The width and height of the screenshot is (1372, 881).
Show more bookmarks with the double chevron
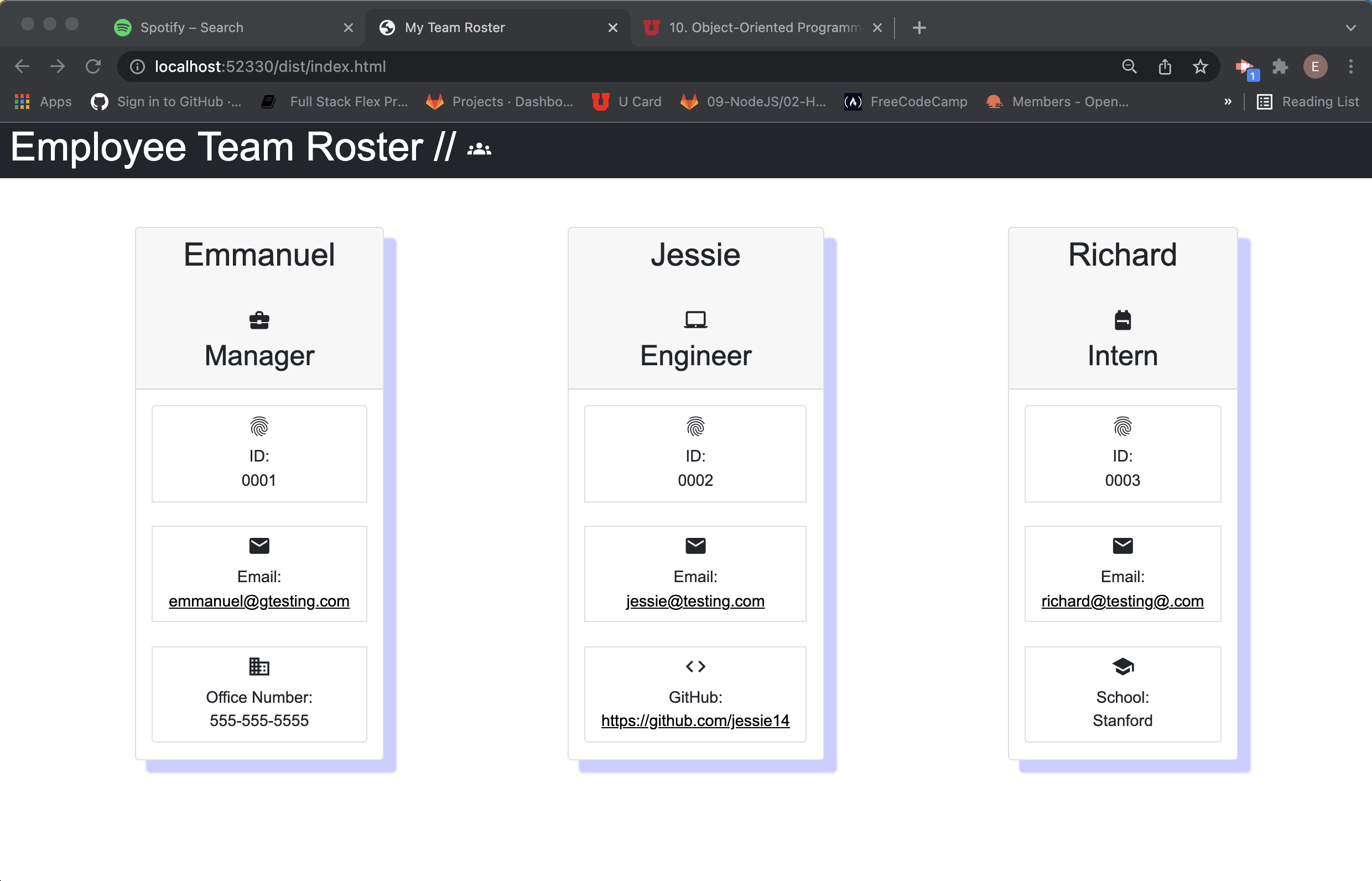tap(1227, 102)
